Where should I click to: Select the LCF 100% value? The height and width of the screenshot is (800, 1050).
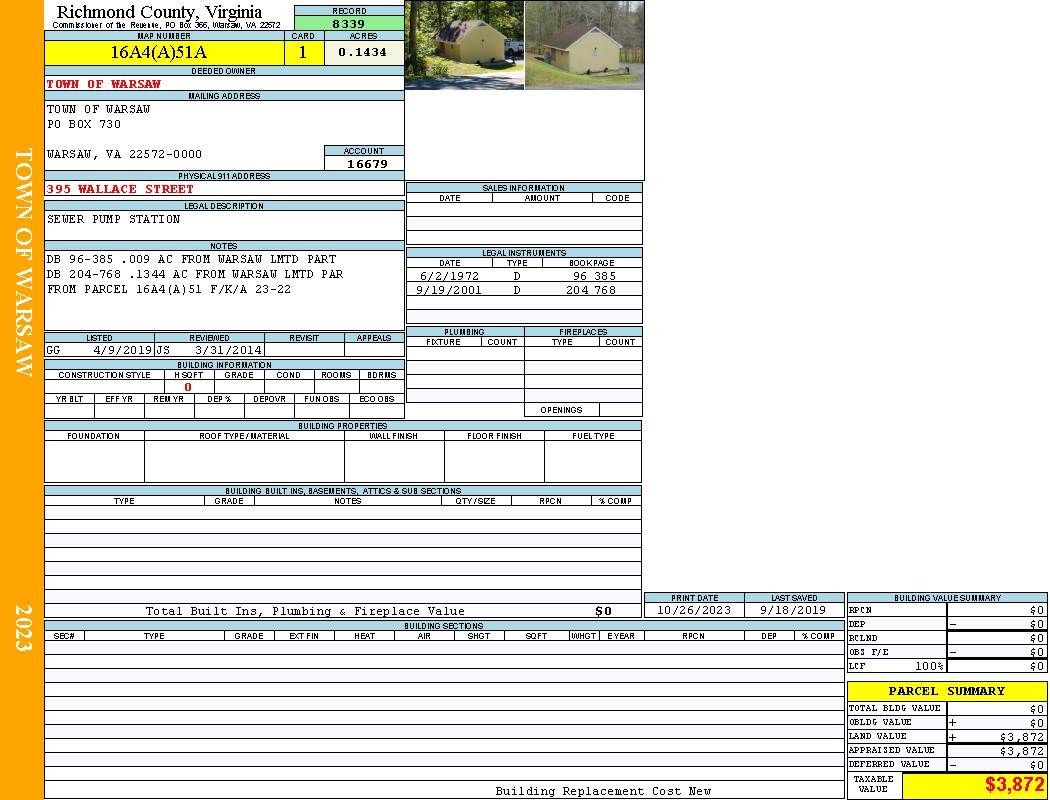(x=928, y=666)
